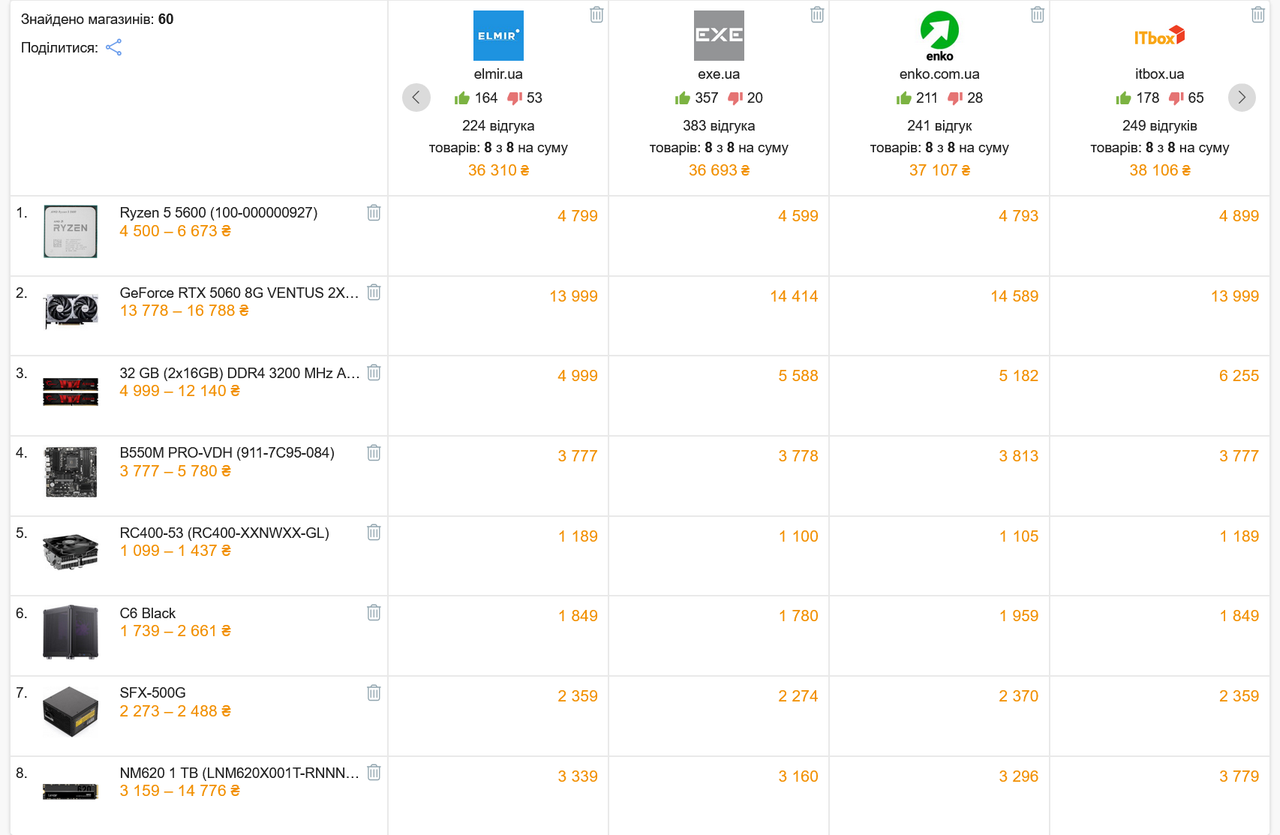Click the enko store logo
The image size is (1280, 835).
[x=939, y=36]
